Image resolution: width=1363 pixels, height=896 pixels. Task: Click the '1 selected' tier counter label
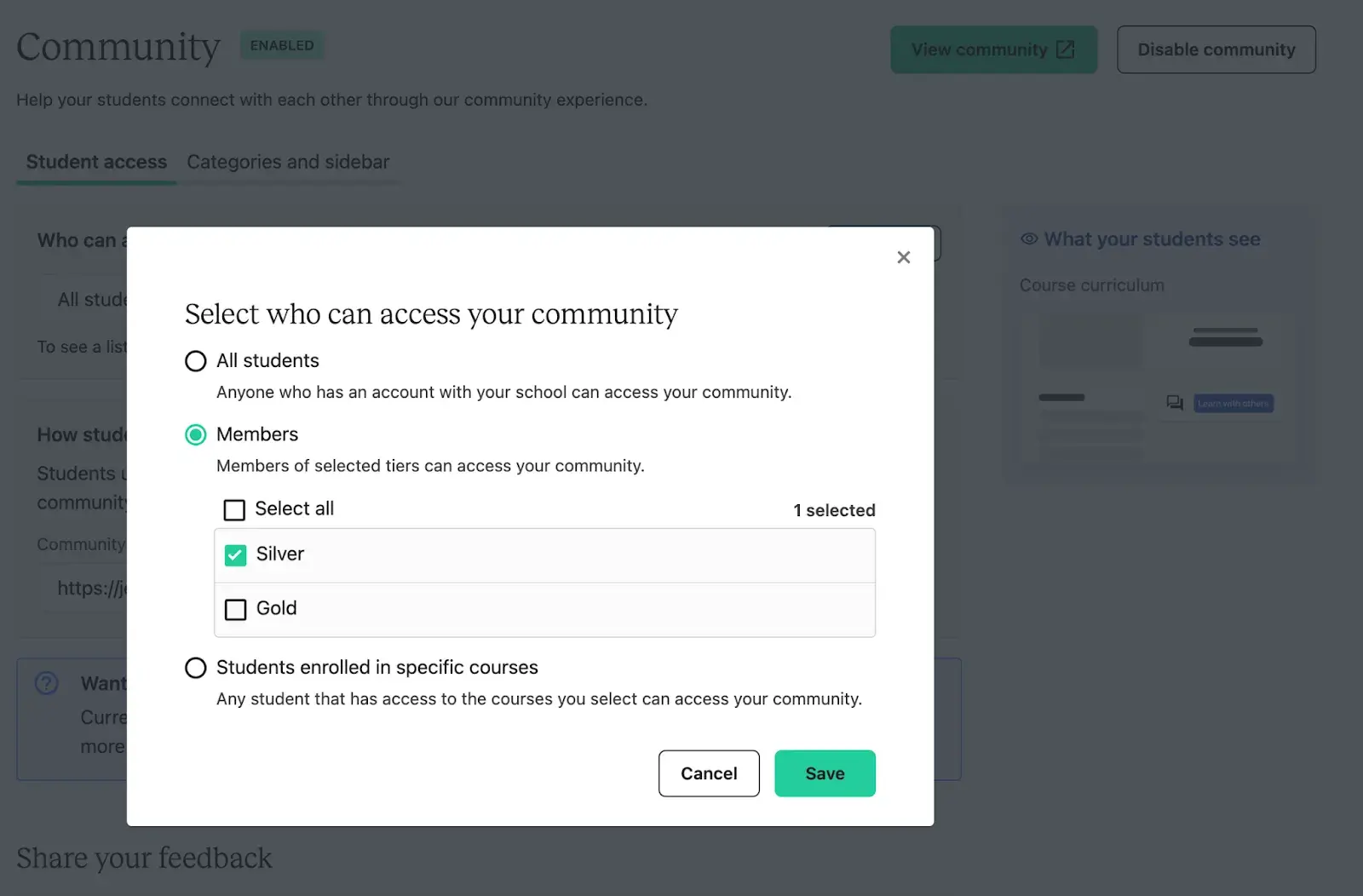coord(833,509)
